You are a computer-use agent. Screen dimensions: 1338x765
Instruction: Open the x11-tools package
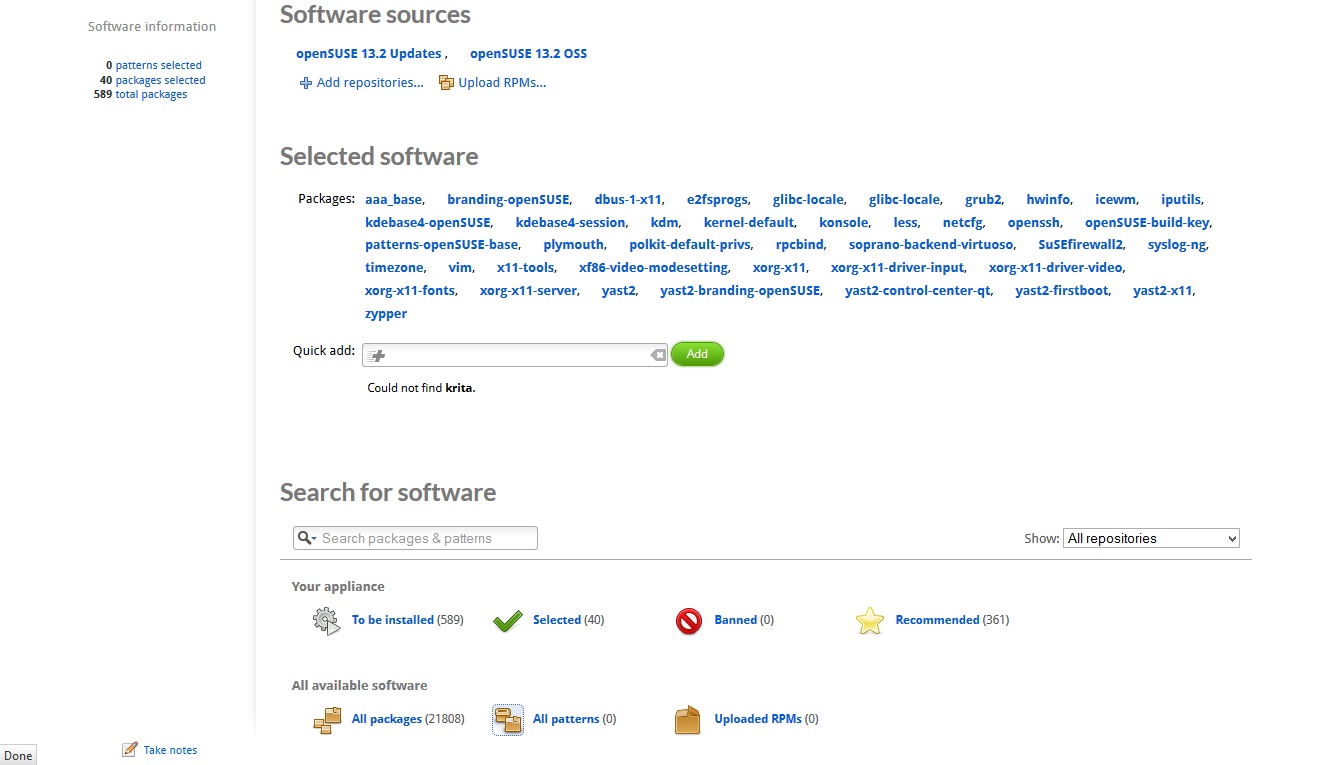[x=526, y=268]
